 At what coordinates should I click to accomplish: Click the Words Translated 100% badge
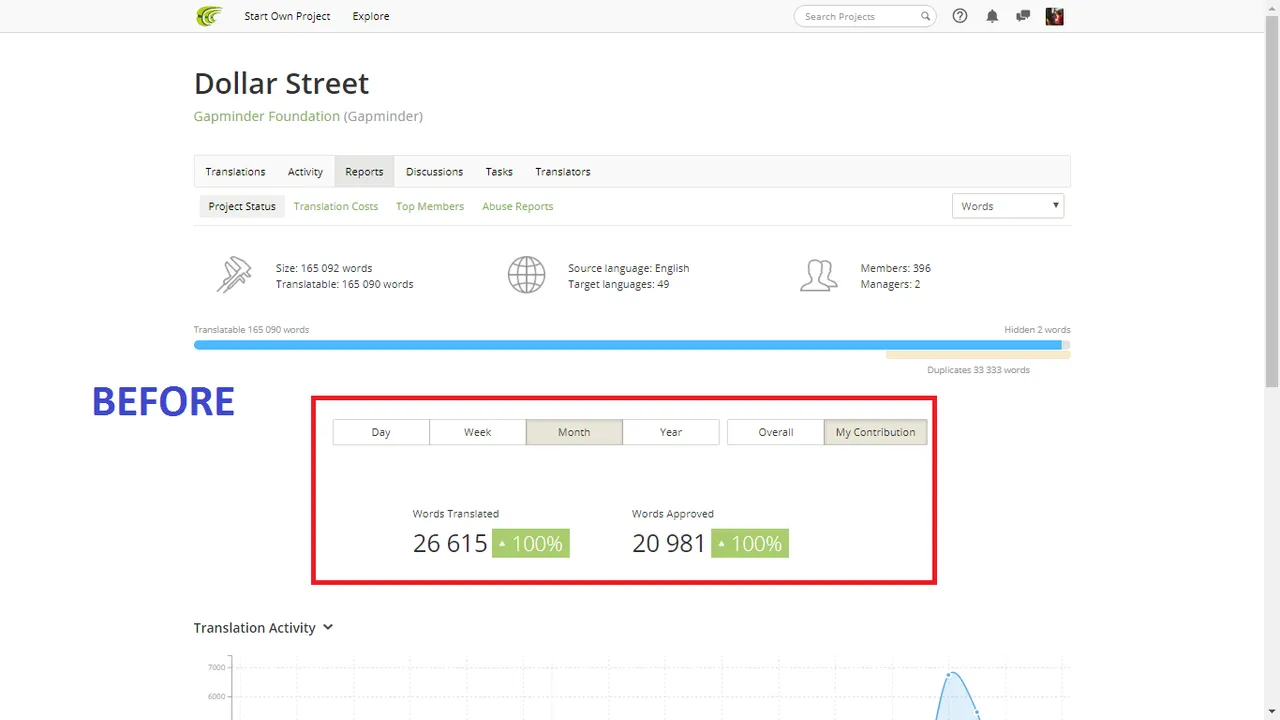[531, 543]
